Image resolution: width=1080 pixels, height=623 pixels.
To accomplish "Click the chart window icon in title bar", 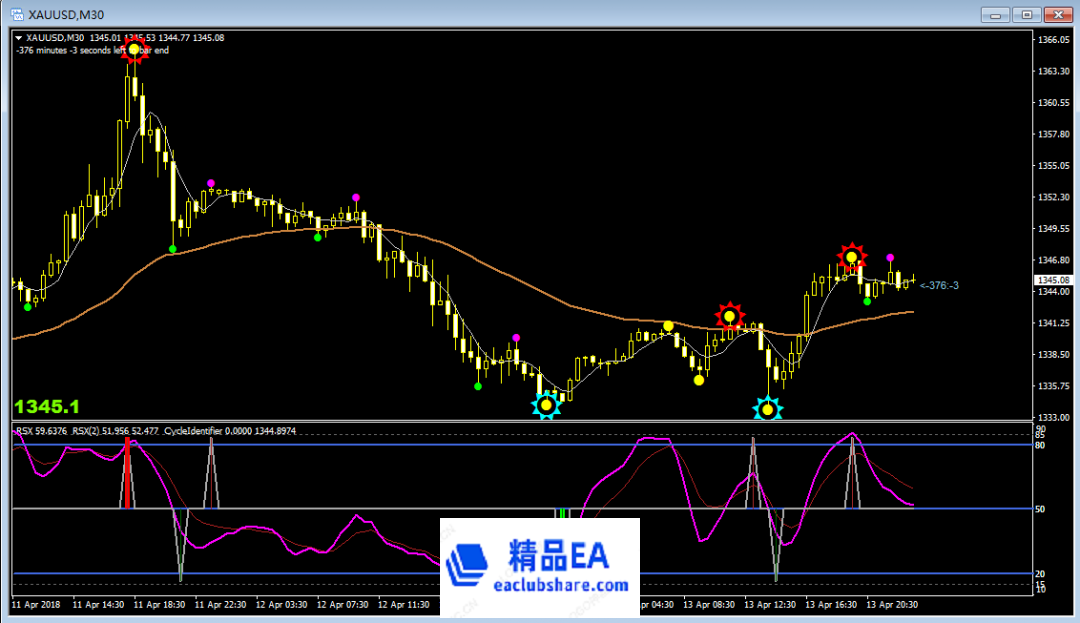I will click(x=17, y=15).
